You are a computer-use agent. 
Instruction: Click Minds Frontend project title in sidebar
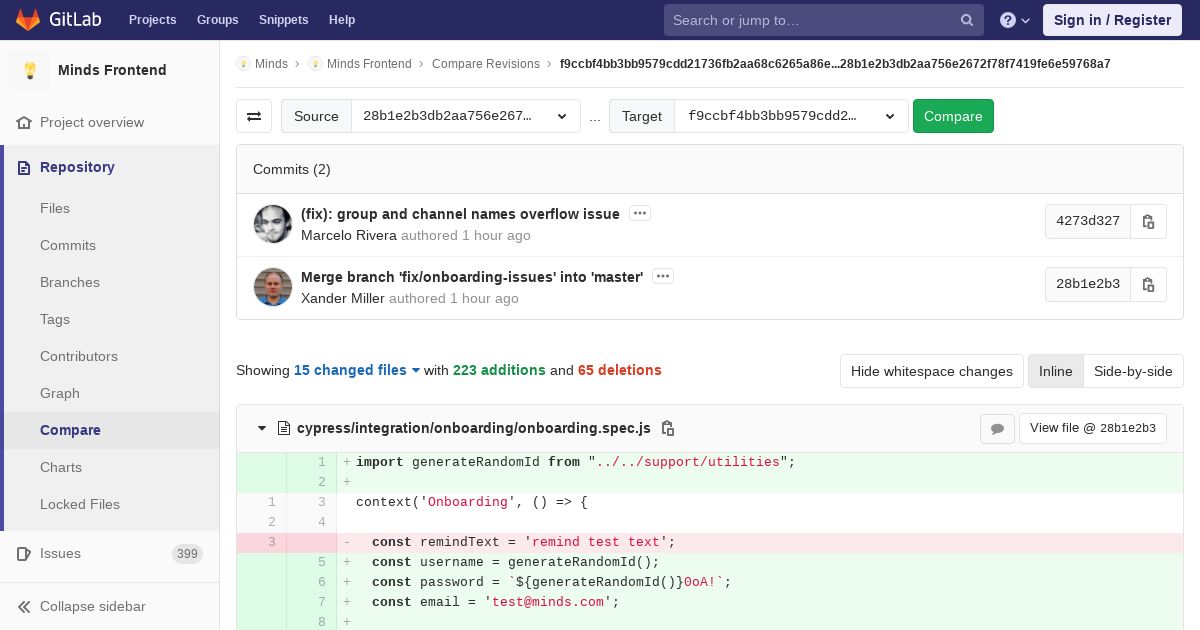[112, 70]
